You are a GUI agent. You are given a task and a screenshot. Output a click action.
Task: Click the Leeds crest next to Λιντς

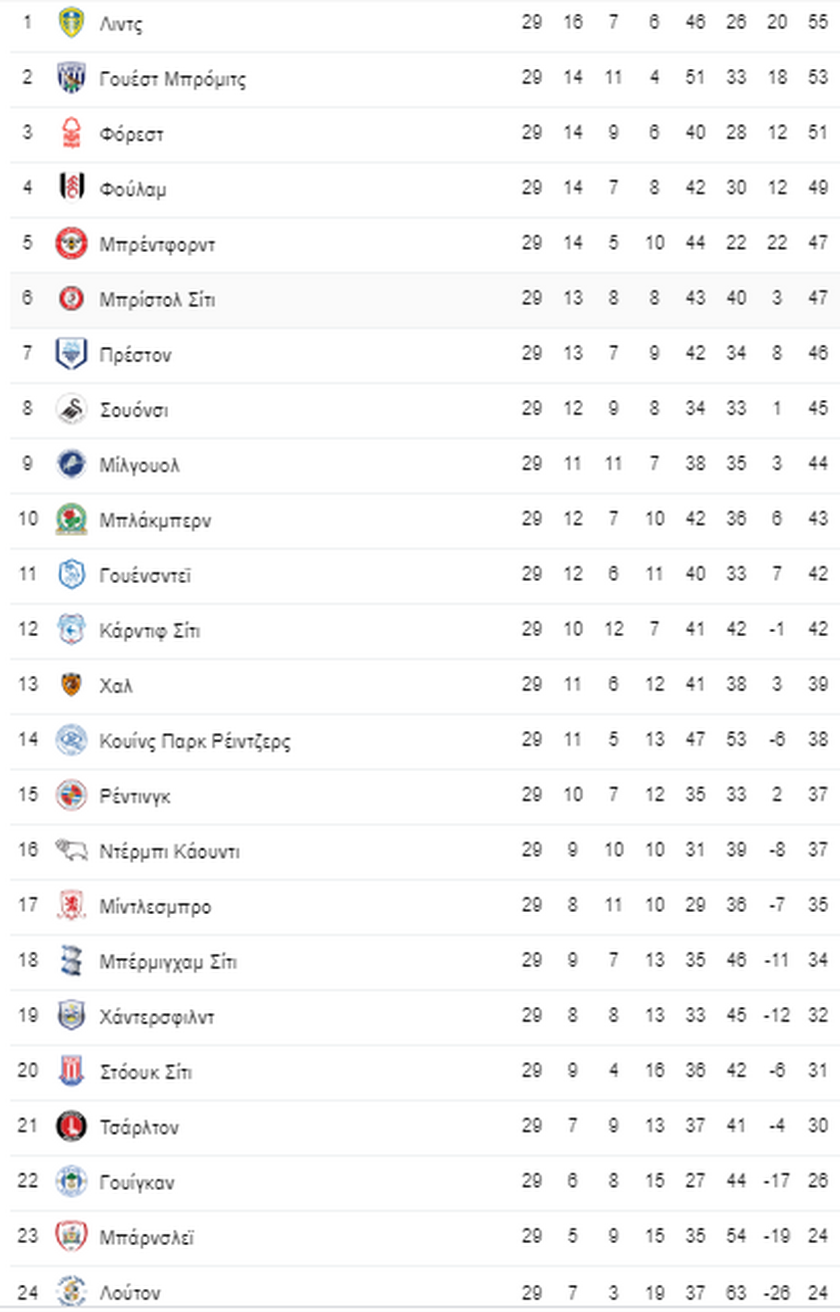point(71,23)
